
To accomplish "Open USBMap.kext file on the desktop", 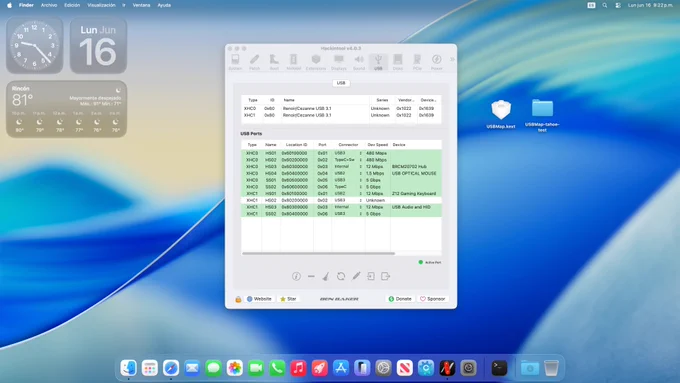I will (501, 114).
